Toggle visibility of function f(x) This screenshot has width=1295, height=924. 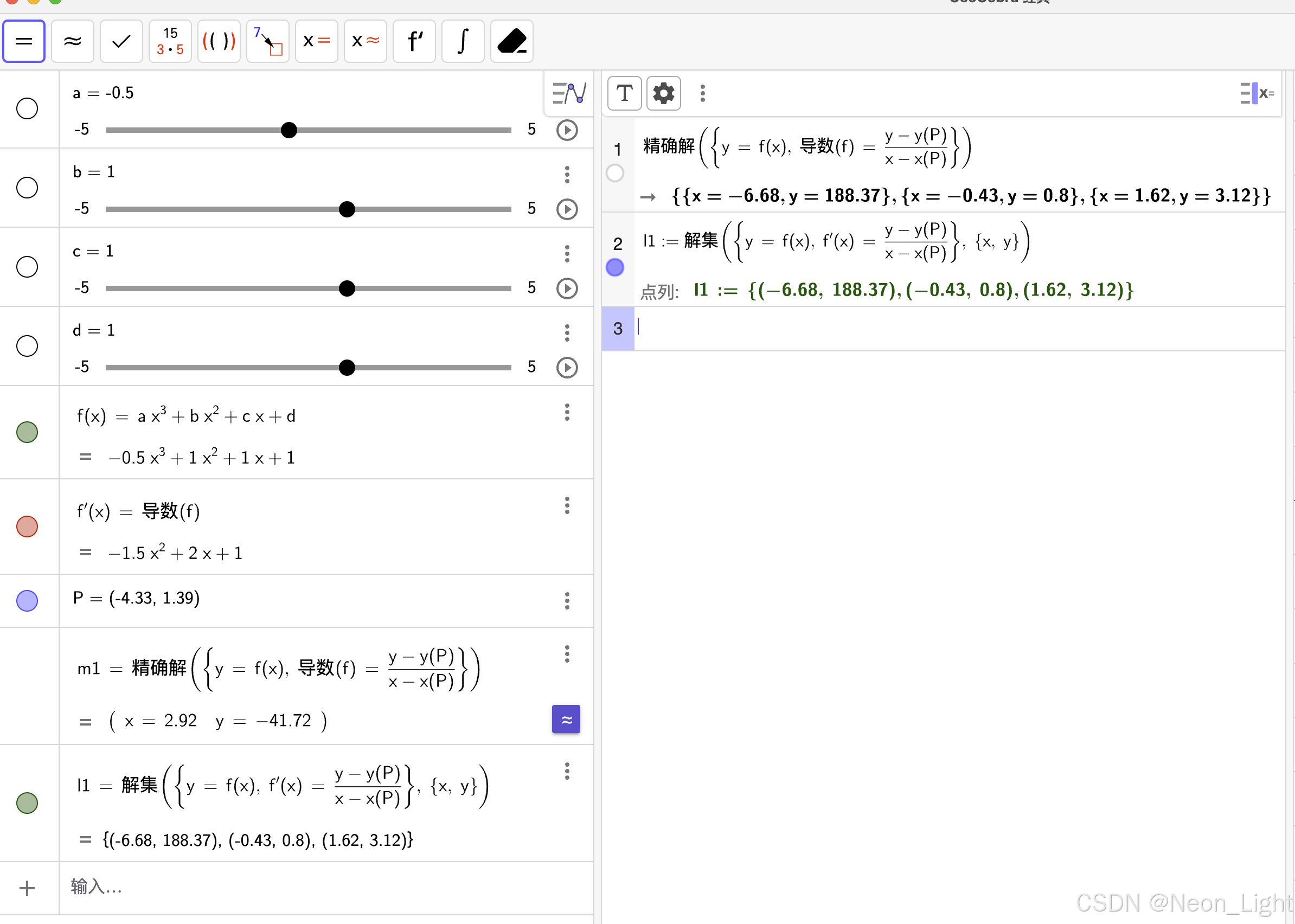point(27,432)
